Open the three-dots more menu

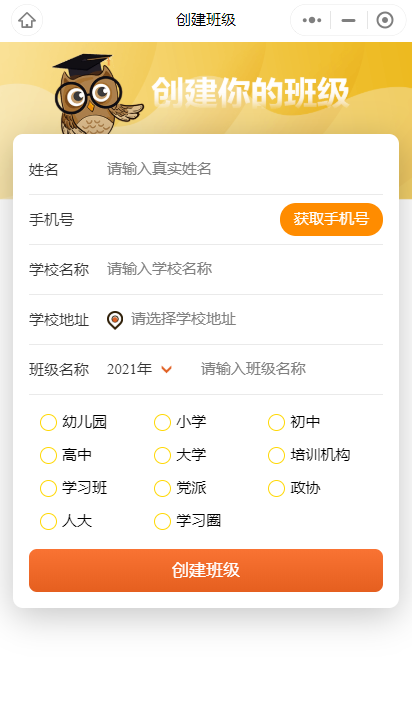(312, 20)
